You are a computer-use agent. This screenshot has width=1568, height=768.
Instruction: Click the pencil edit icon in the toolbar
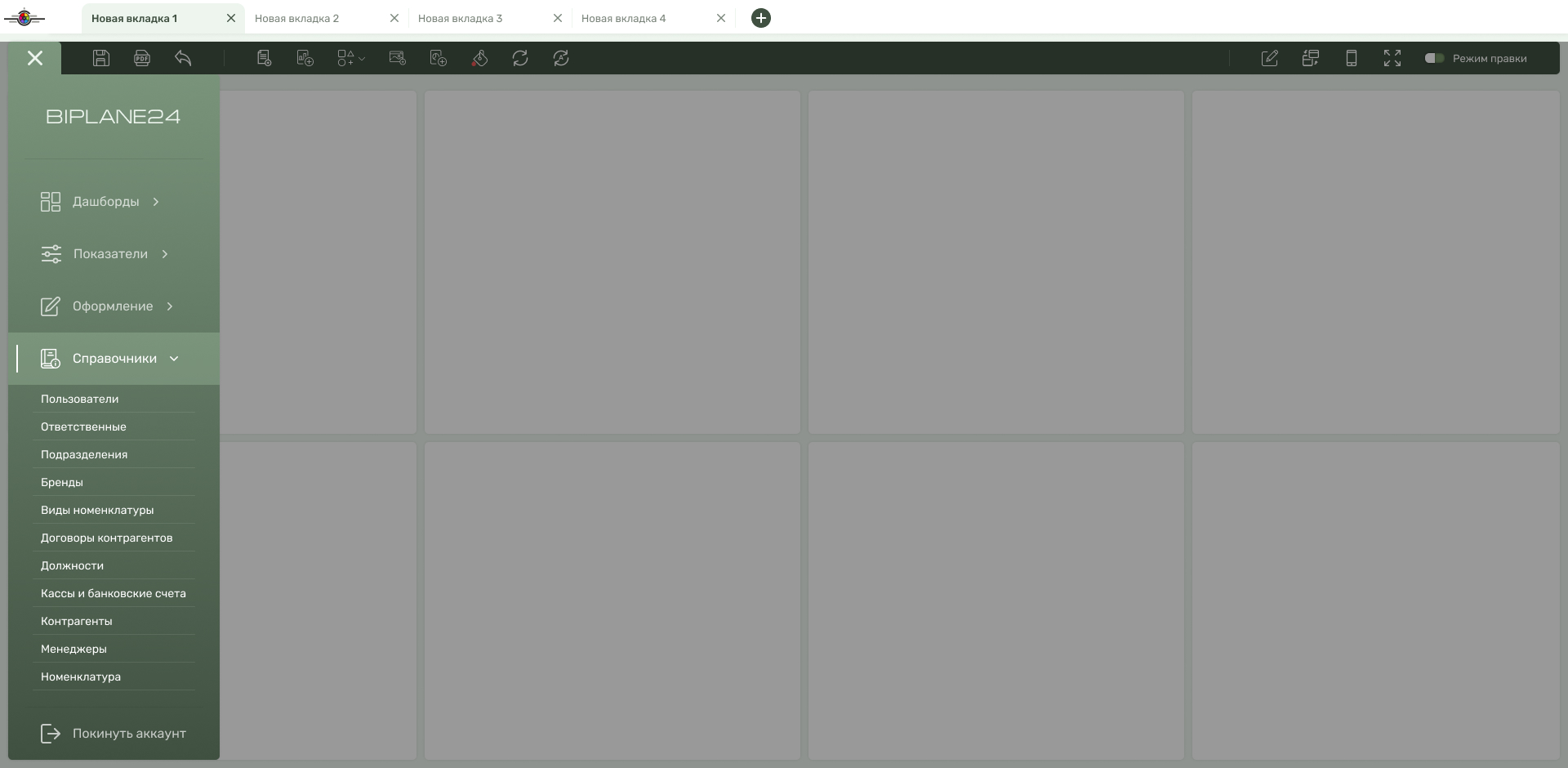point(1270,58)
